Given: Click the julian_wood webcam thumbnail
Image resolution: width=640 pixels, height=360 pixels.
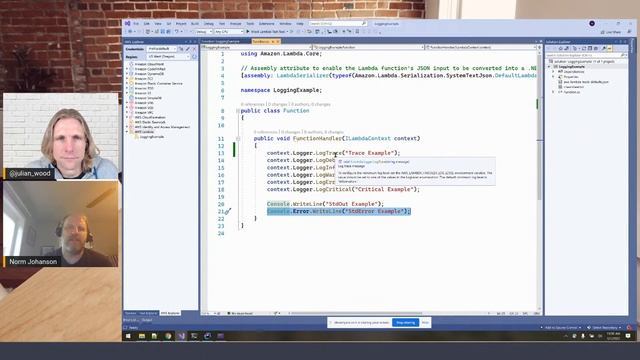Looking at the screenshot, I should click(x=60, y=136).
